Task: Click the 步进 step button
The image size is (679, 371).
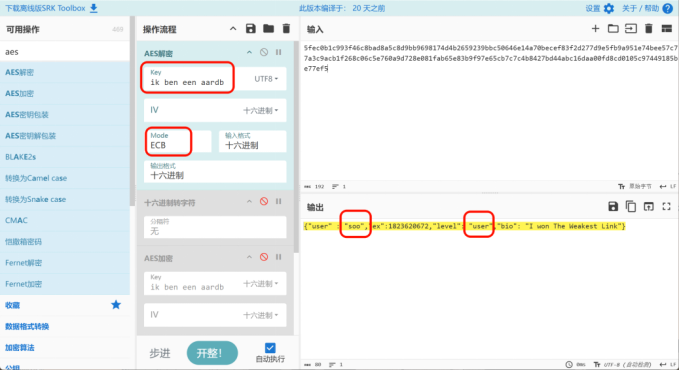Action: (x=160, y=353)
